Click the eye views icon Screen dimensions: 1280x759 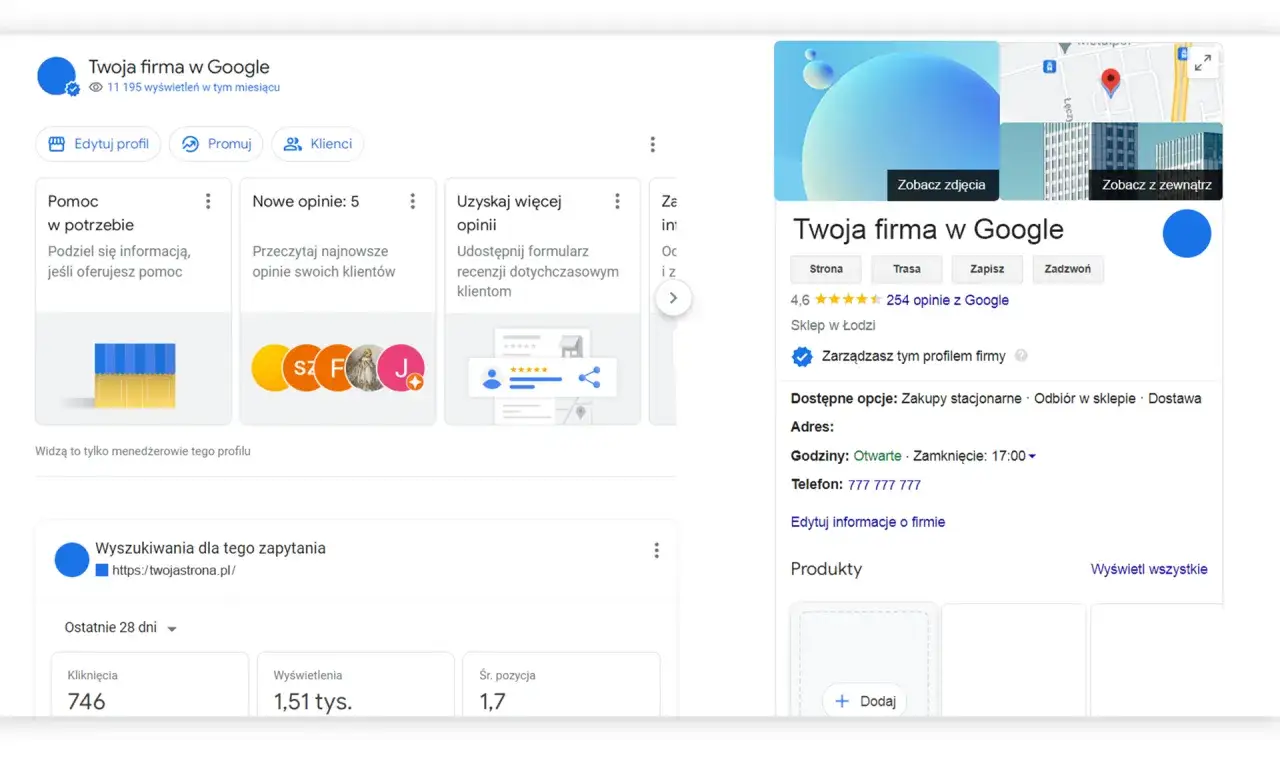point(96,88)
